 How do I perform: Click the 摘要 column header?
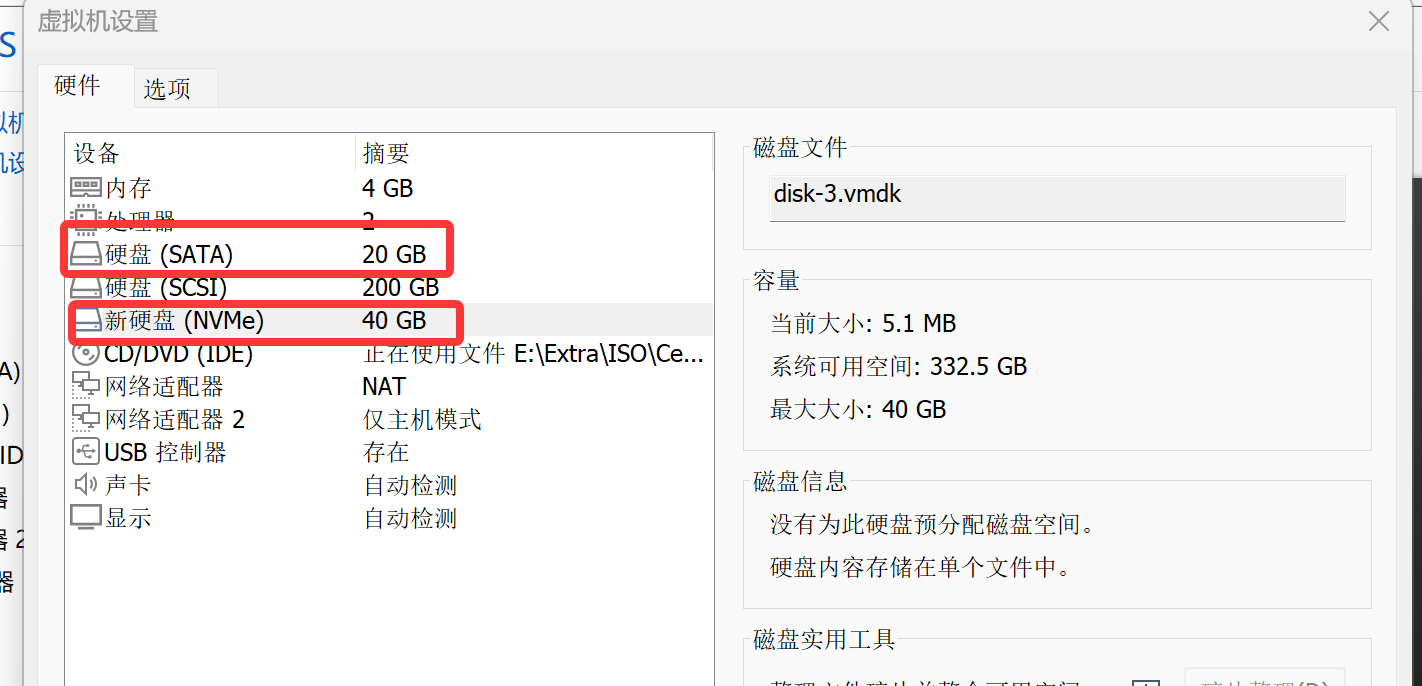tap(386, 153)
